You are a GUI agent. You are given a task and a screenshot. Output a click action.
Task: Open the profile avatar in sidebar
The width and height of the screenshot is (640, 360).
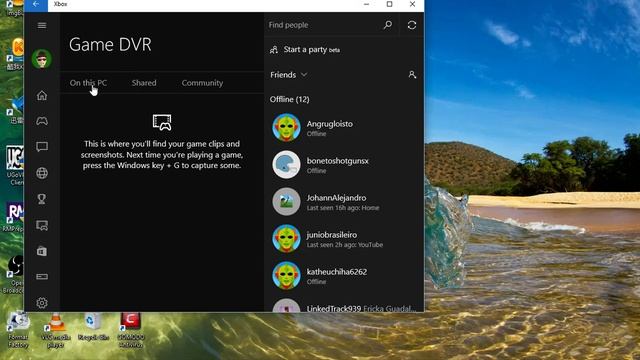42,59
